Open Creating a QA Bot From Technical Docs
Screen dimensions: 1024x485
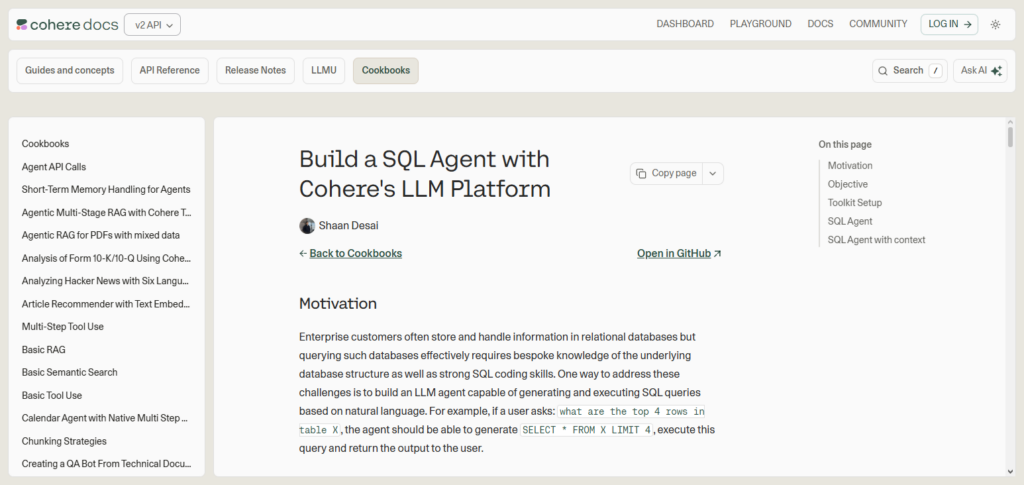[106, 463]
